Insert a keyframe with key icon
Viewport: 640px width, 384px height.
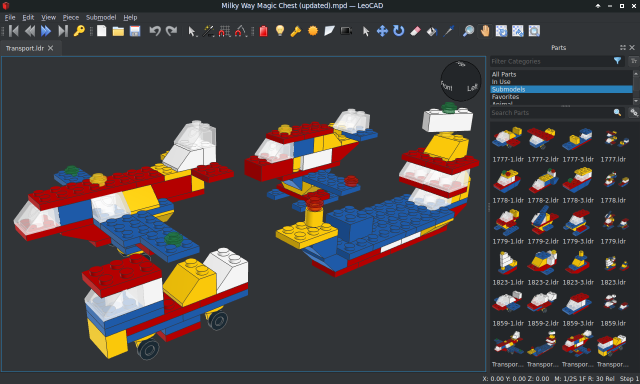click(79, 31)
